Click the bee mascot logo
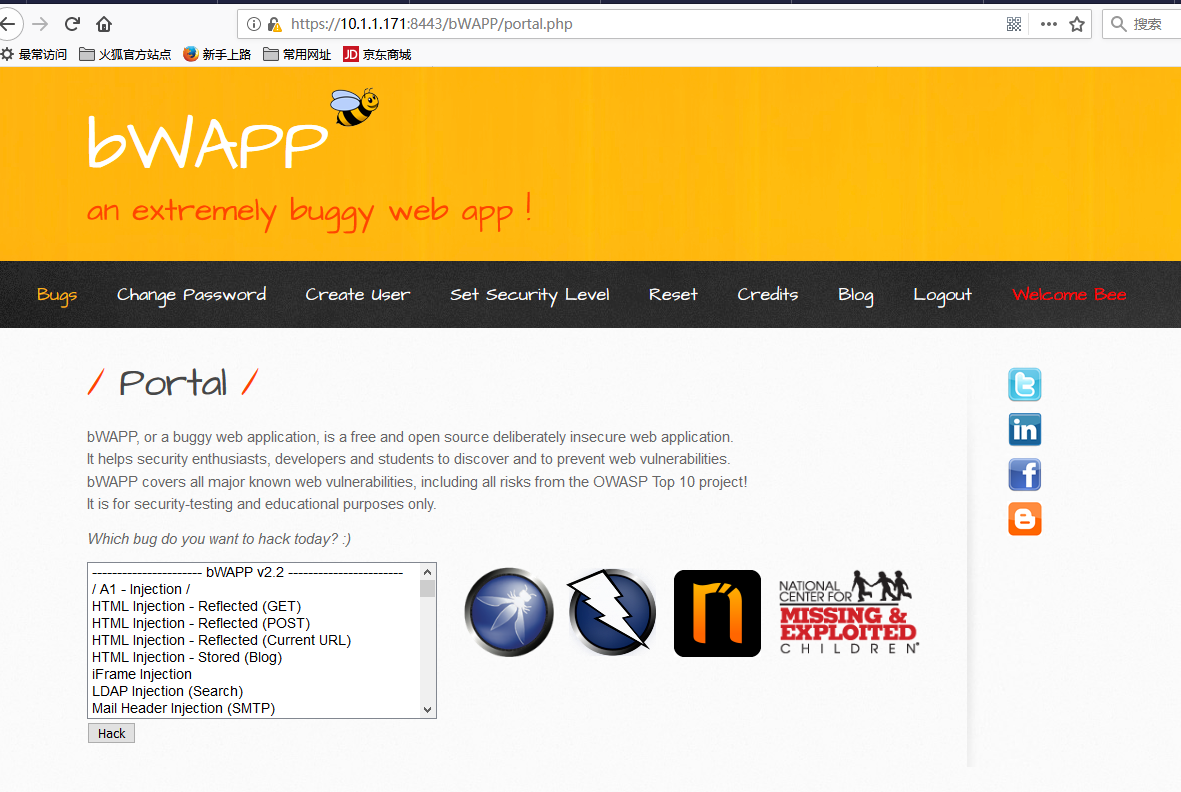This screenshot has height=792, width=1181. click(x=355, y=107)
